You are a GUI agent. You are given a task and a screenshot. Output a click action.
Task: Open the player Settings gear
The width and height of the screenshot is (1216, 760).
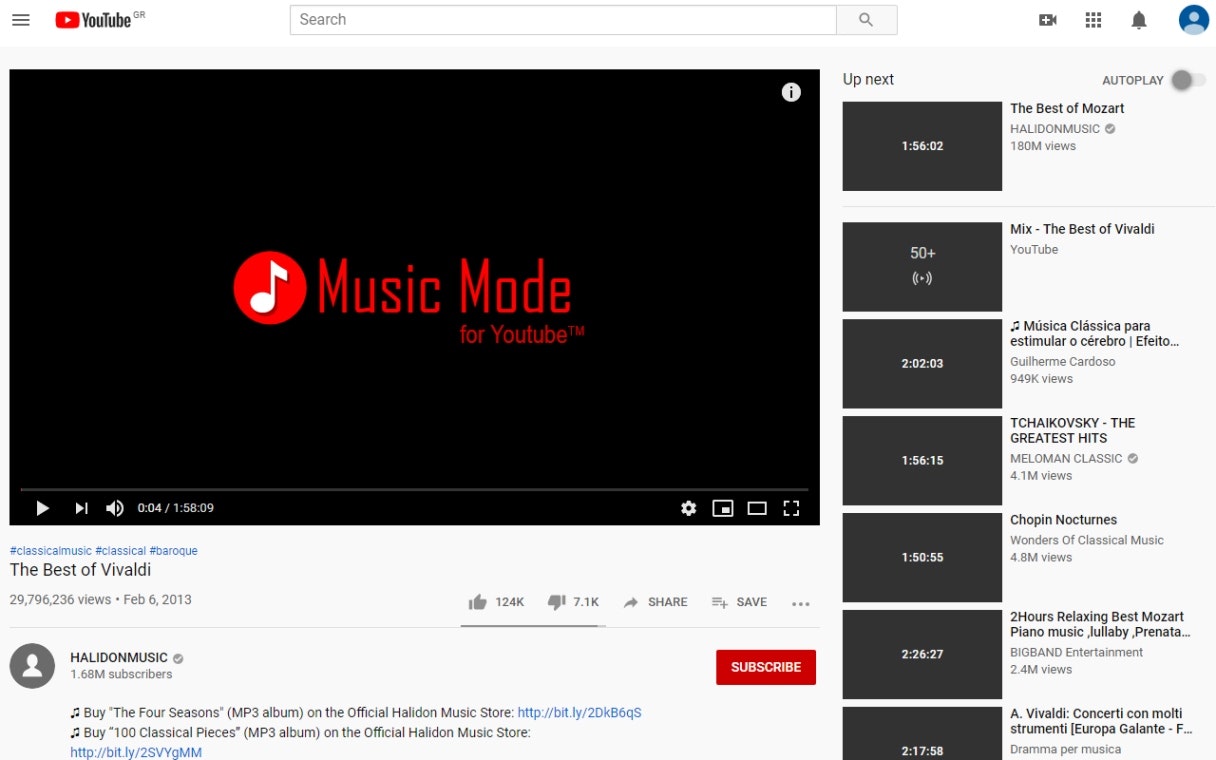[688, 508]
